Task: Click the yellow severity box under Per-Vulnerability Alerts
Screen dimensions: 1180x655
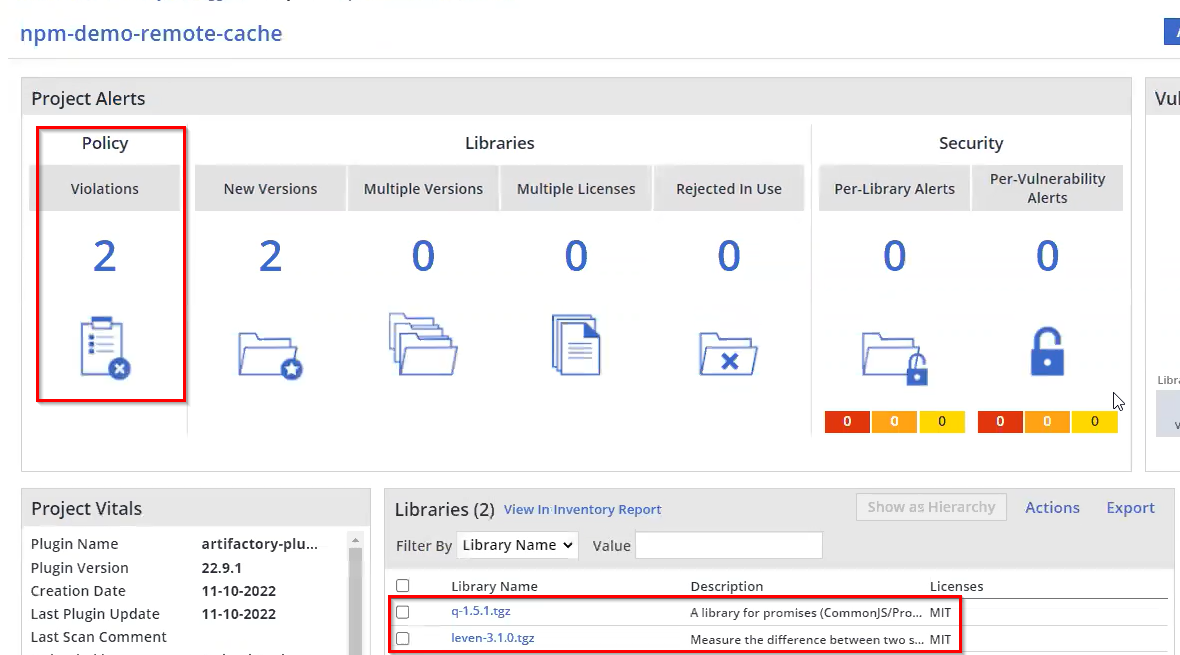Action: coord(1094,422)
